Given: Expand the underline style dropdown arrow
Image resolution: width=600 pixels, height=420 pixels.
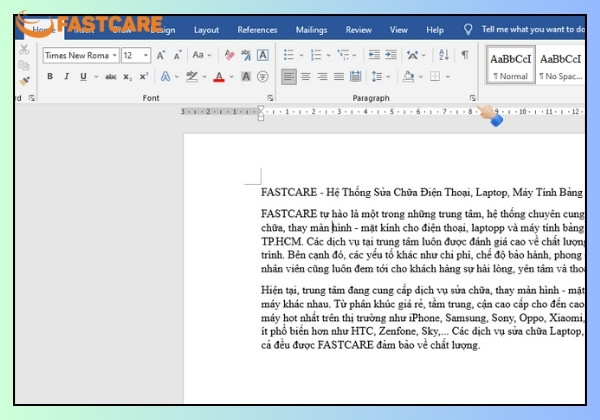Looking at the screenshot, I should click(96, 77).
